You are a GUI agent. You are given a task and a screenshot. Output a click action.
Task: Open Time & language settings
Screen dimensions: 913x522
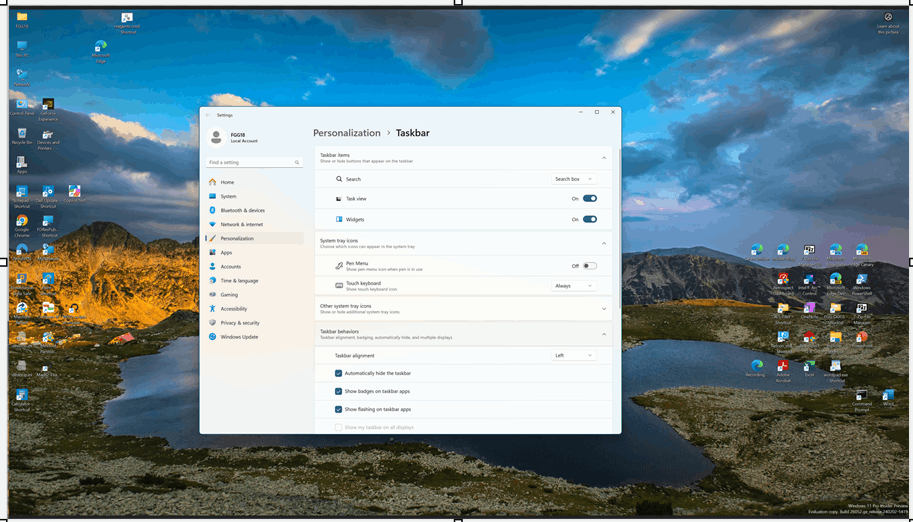[x=254, y=281]
